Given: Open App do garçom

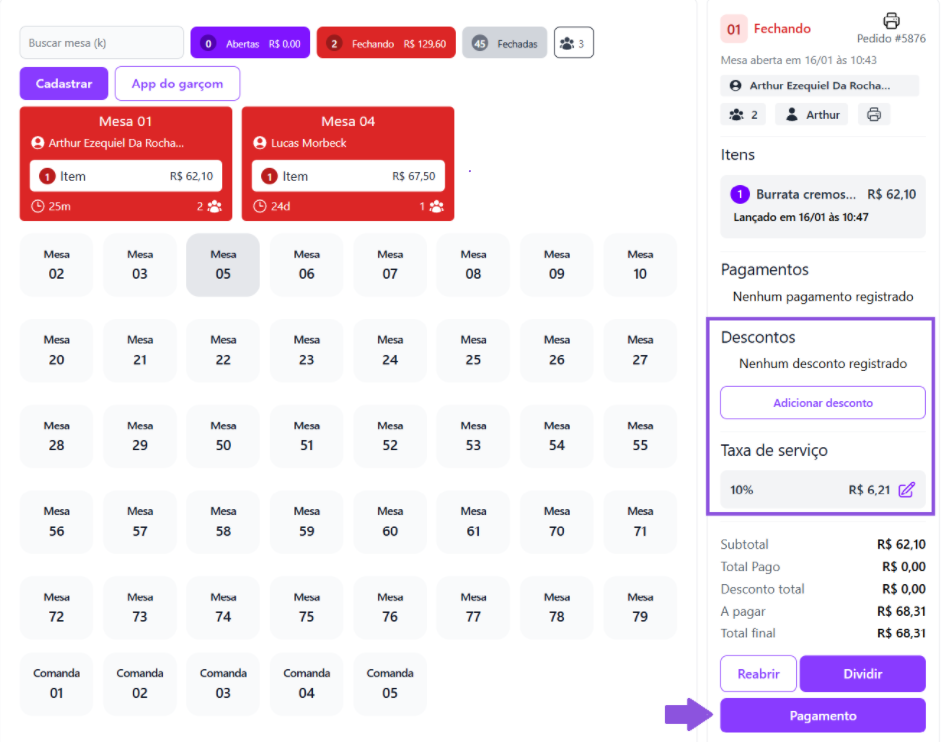Looking at the screenshot, I should tap(177, 84).
